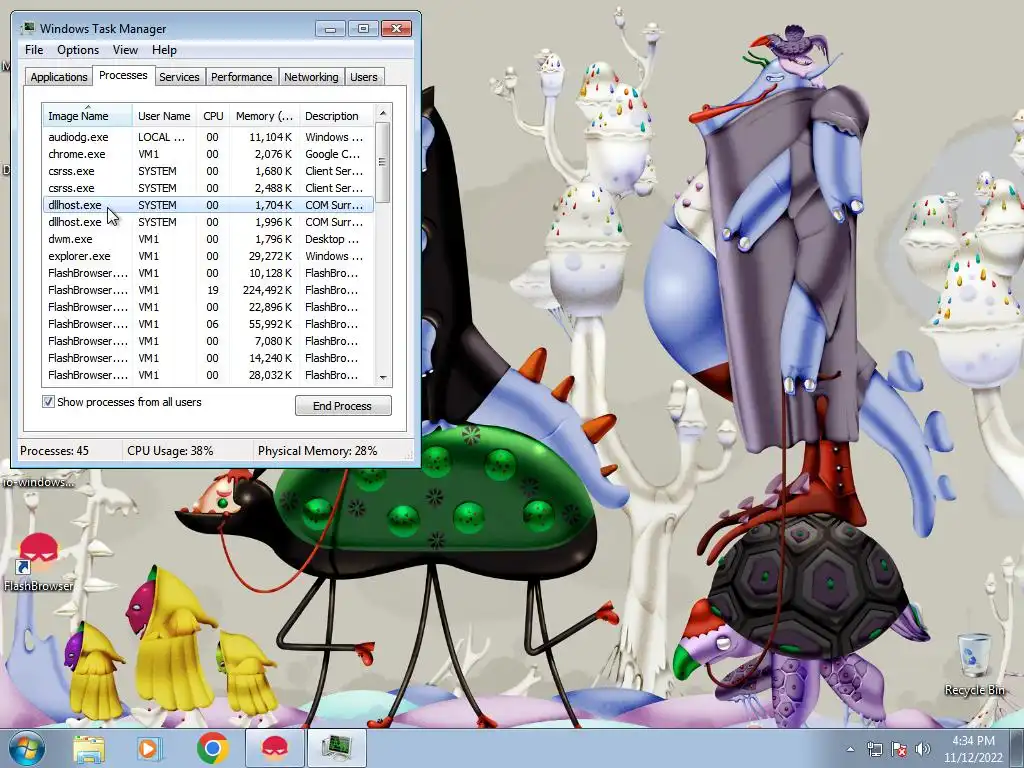The height and width of the screenshot is (768, 1024).
Task: Toggle Show processes from all users
Action: tap(48, 402)
